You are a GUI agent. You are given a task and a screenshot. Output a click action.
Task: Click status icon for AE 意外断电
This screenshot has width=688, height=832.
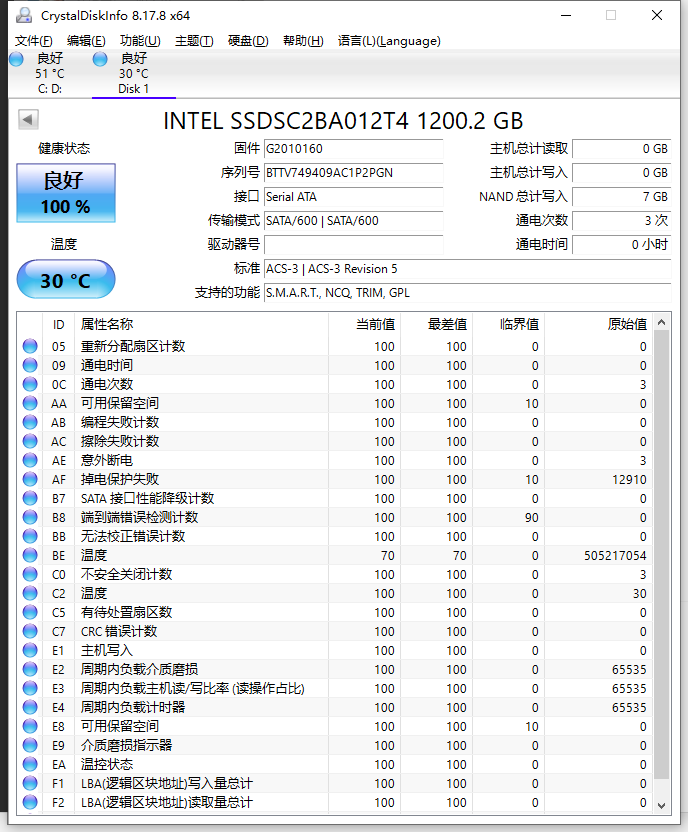pos(30,461)
